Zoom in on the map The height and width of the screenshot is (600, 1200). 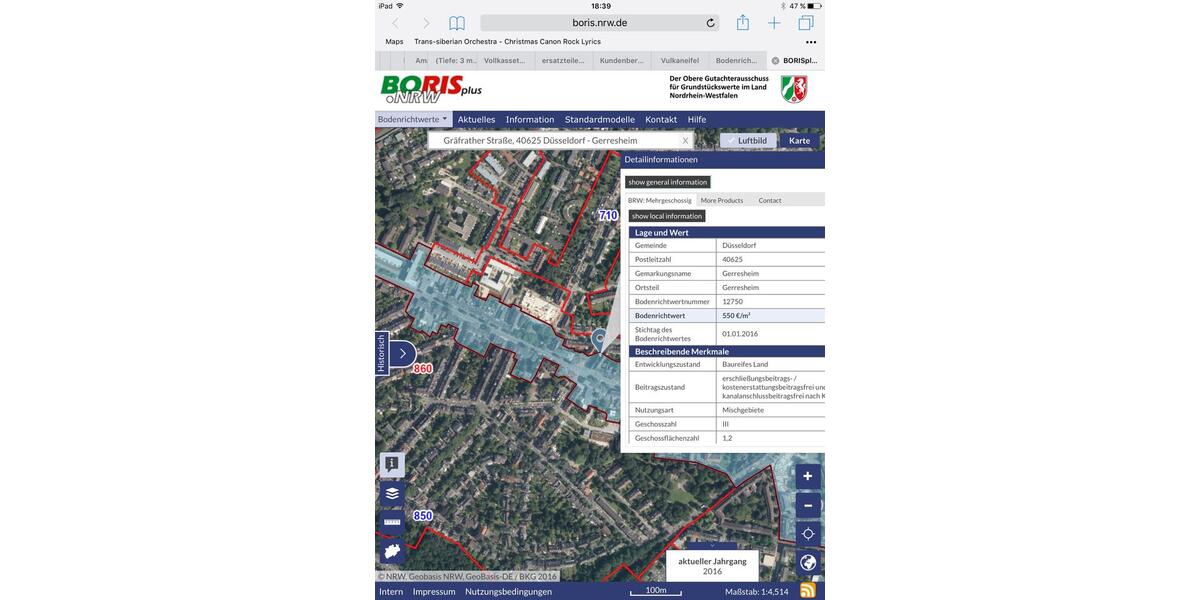808,476
